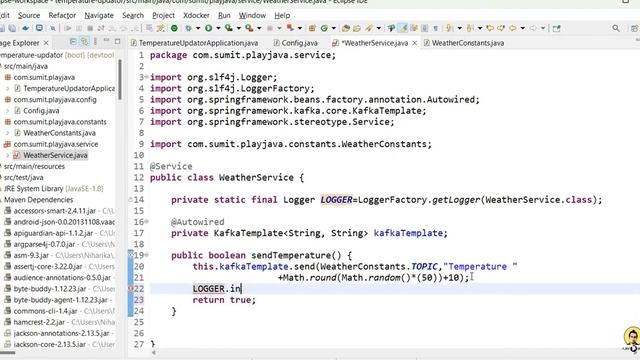Viewport: 640px width, 360px height.
Task: Click the Open Type icon
Action: (x=346, y=28)
